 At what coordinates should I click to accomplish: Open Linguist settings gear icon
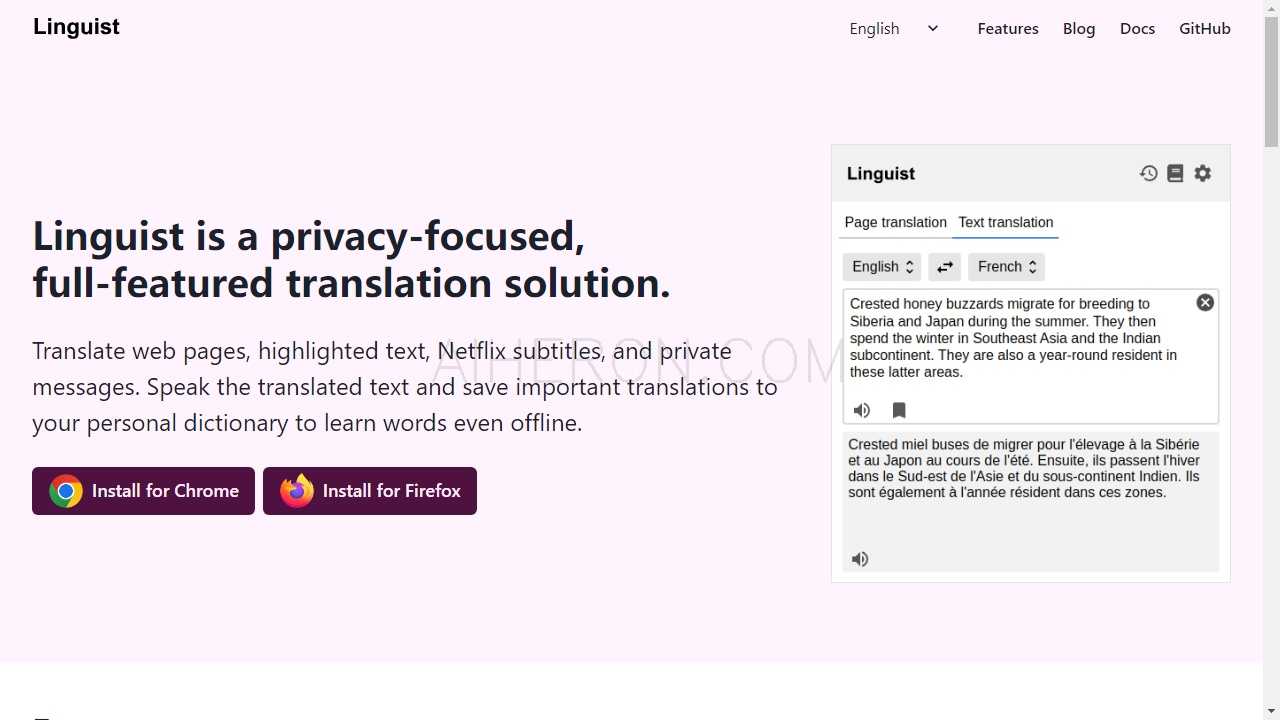click(x=1203, y=173)
